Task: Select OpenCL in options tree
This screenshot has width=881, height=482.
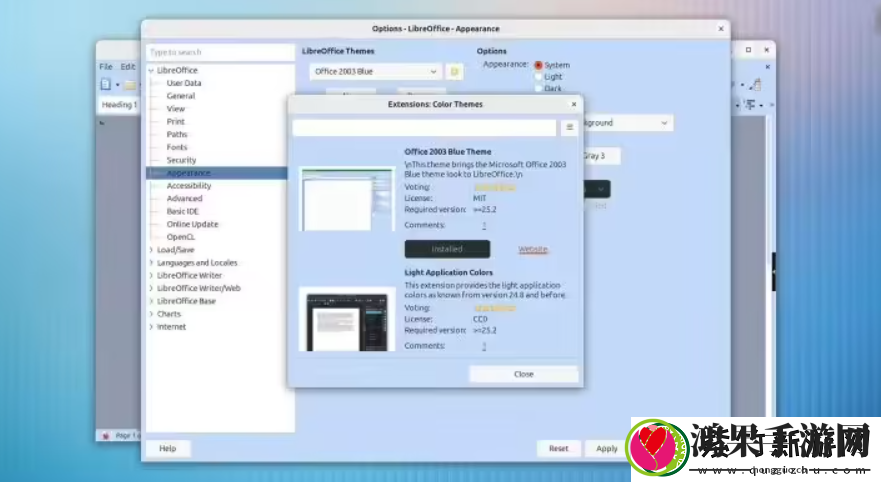Action: point(180,237)
